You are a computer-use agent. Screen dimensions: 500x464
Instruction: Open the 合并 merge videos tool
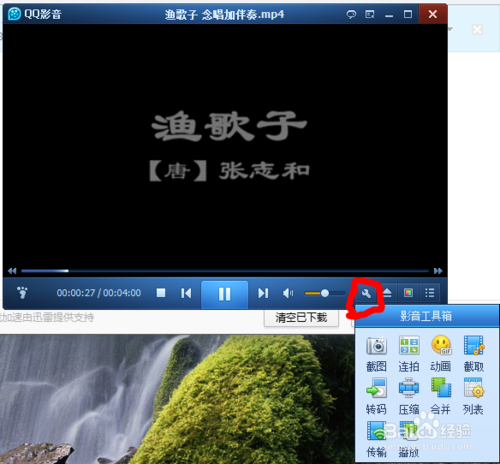pos(441,397)
